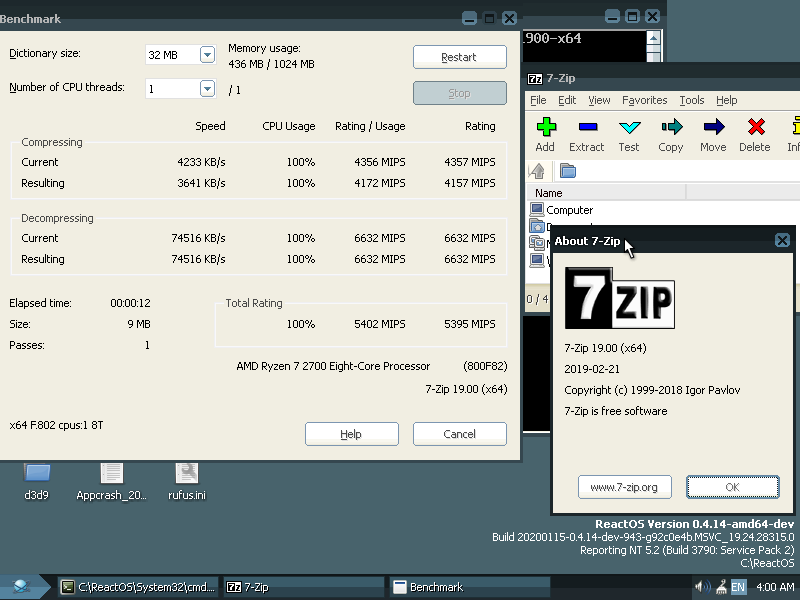This screenshot has height=600, width=800.
Task: Click the 4:00 AM taskbar clock
Action: click(x=774, y=587)
